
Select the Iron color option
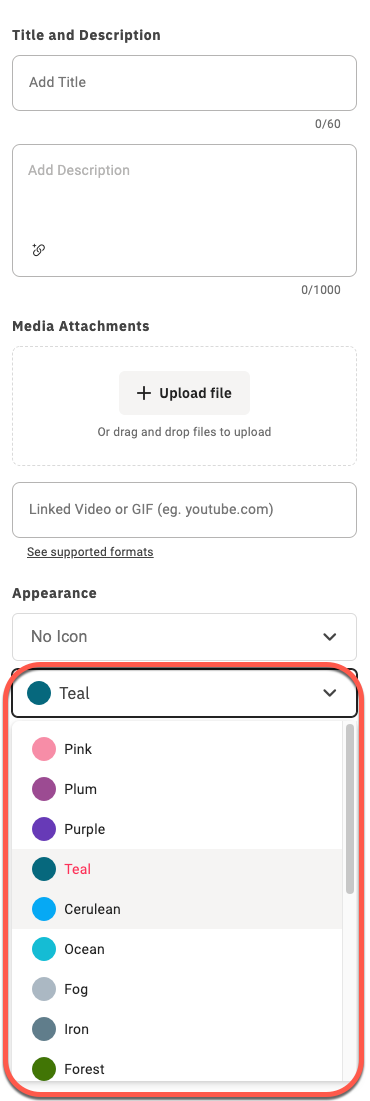click(x=177, y=1029)
